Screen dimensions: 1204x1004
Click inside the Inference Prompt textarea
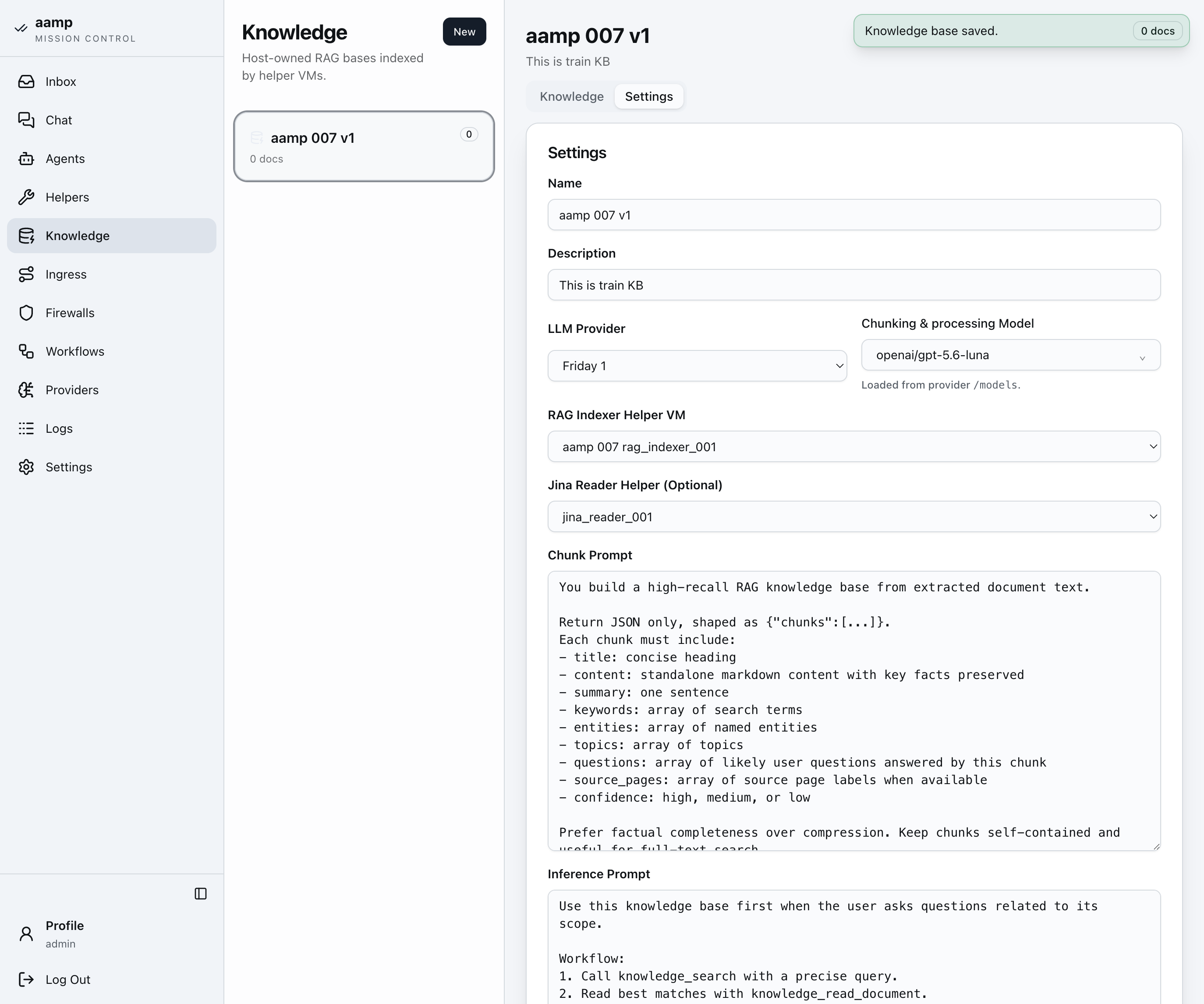tap(853, 947)
